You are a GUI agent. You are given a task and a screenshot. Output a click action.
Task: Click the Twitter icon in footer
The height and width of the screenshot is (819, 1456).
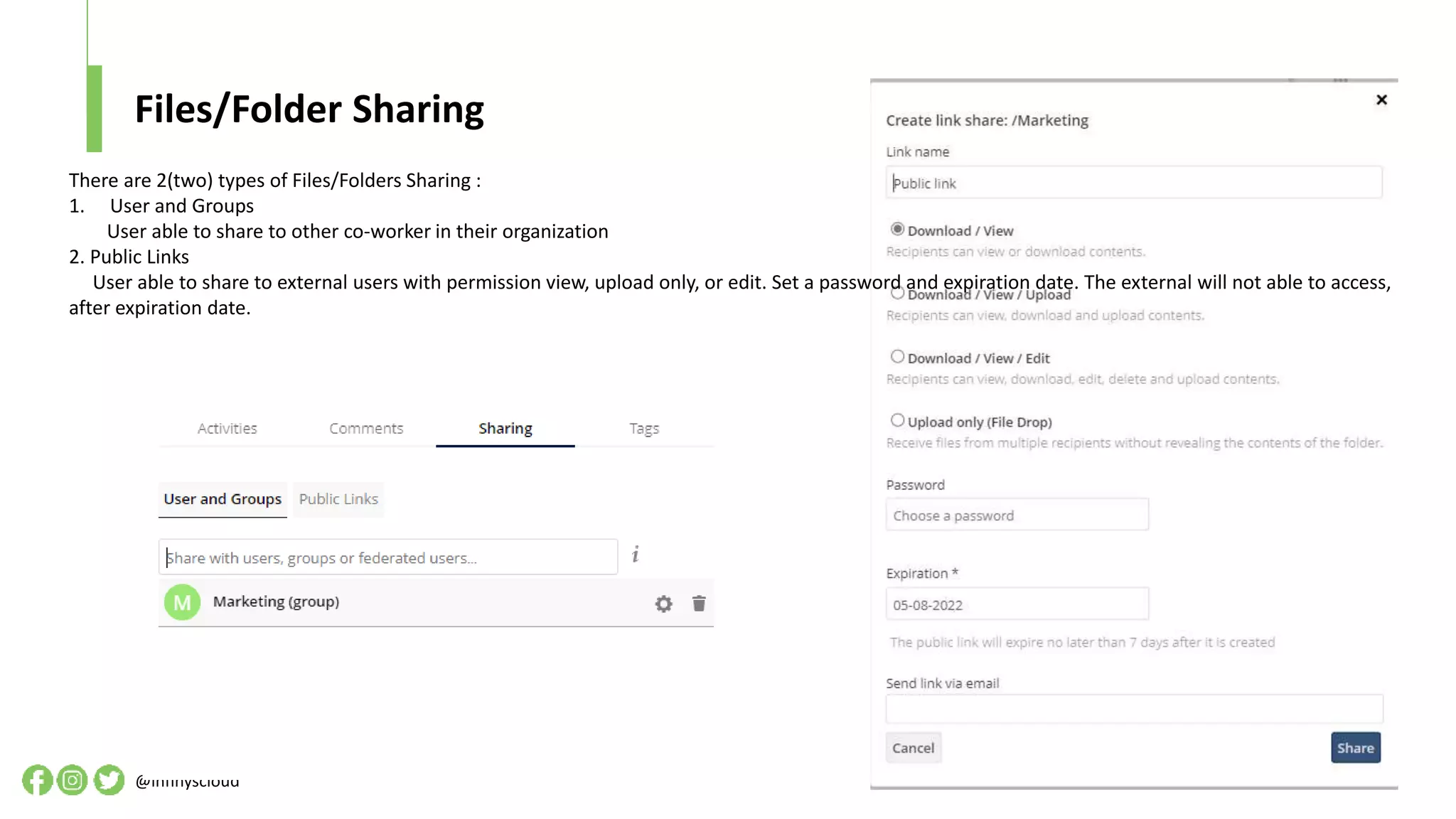click(x=109, y=780)
